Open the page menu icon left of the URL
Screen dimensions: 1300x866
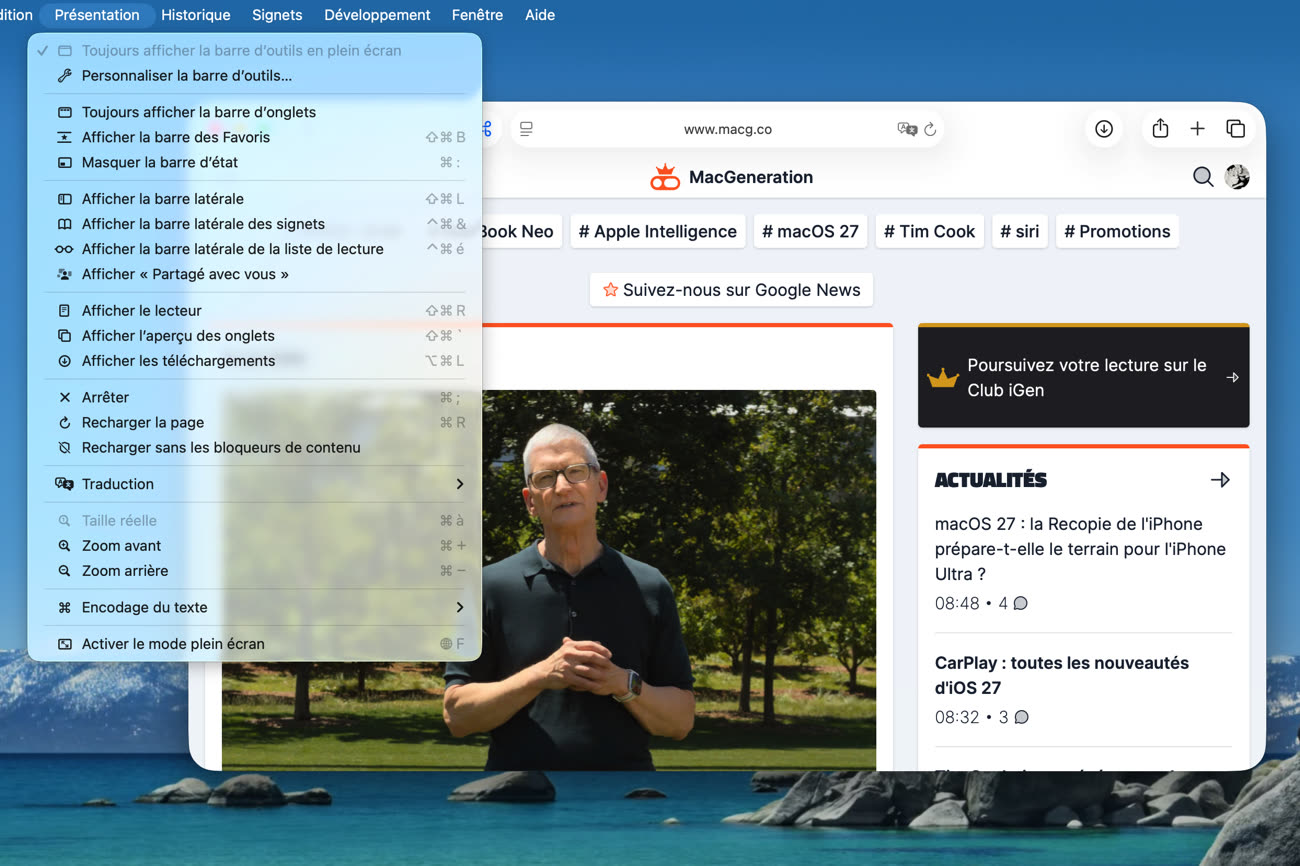(526, 129)
